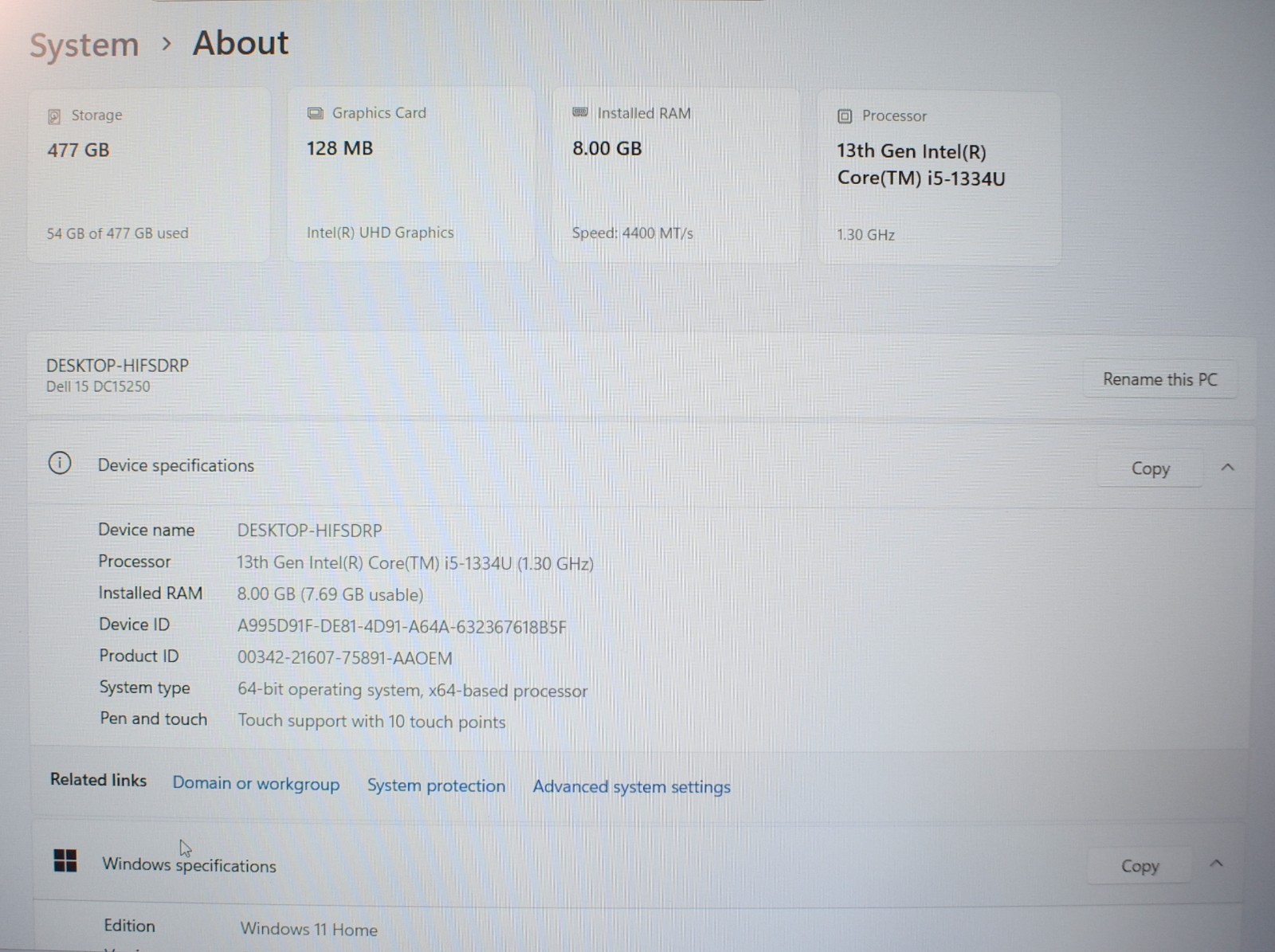This screenshot has height=952, width=1275.
Task: Click the Device ID label
Action: pos(134,625)
